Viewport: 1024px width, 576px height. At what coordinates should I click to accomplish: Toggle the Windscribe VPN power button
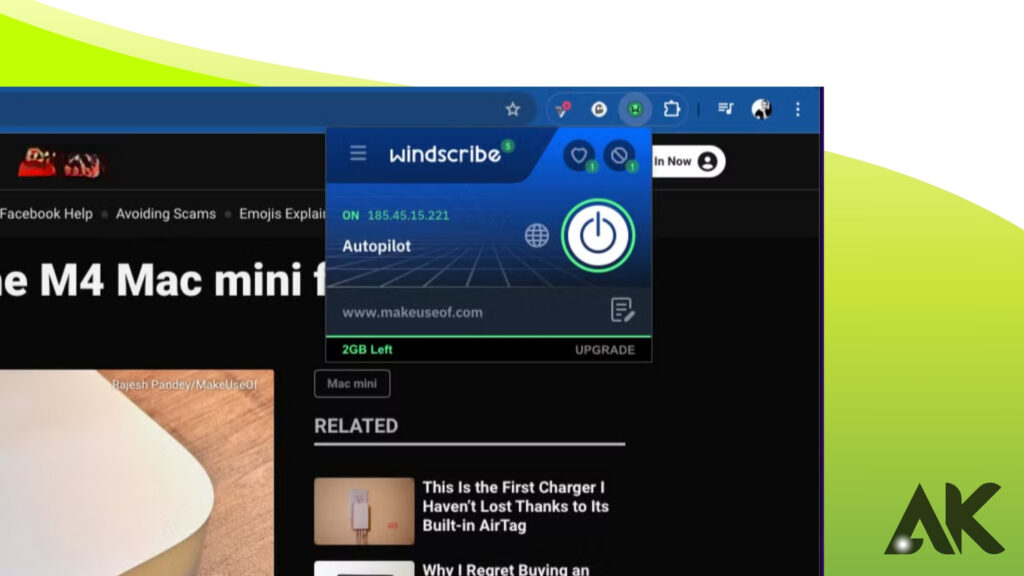click(597, 236)
